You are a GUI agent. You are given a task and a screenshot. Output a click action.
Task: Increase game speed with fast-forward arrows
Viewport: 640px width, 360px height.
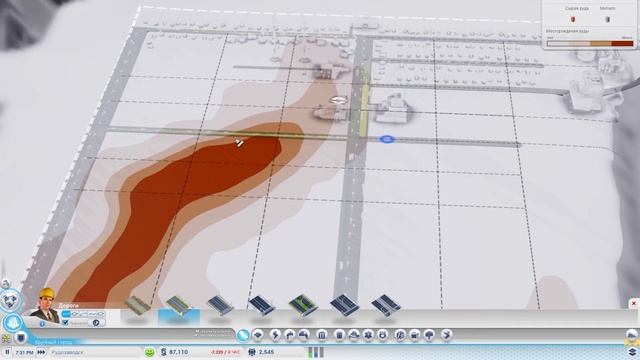click(x=41, y=352)
